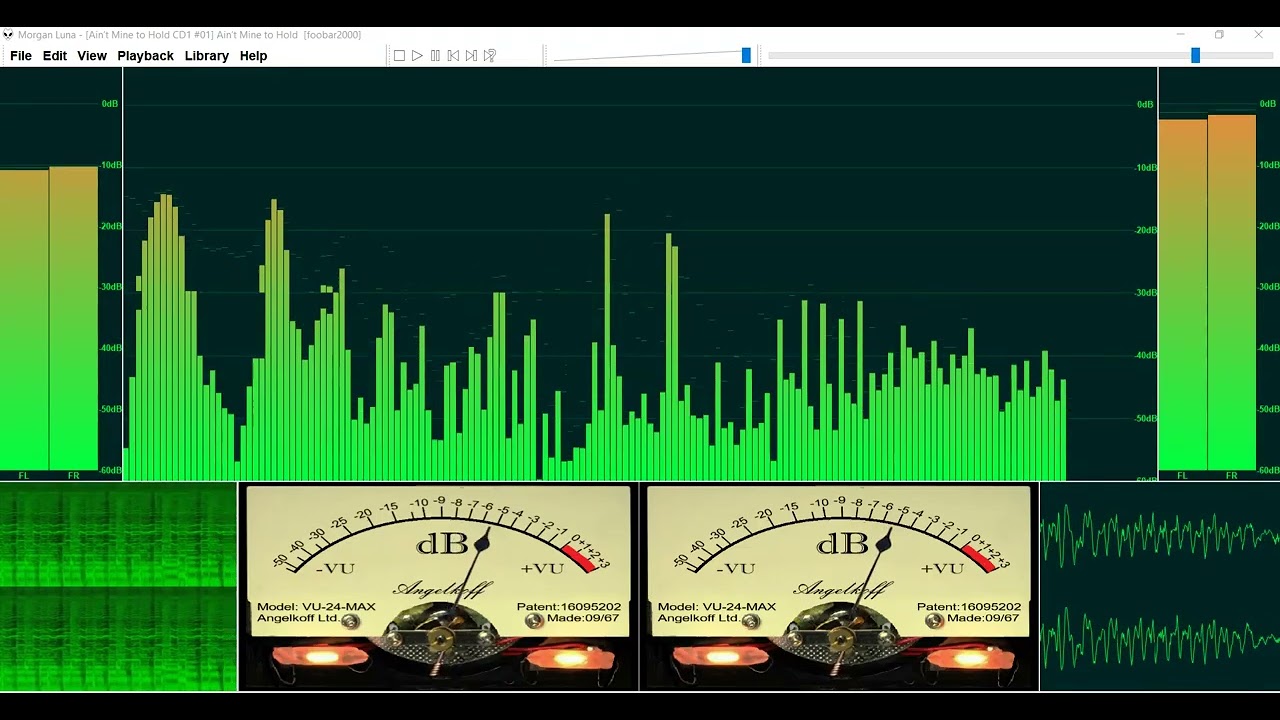Click the spectrogram panel
Viewport: 1280px width, 720px height.
[118, 587]
